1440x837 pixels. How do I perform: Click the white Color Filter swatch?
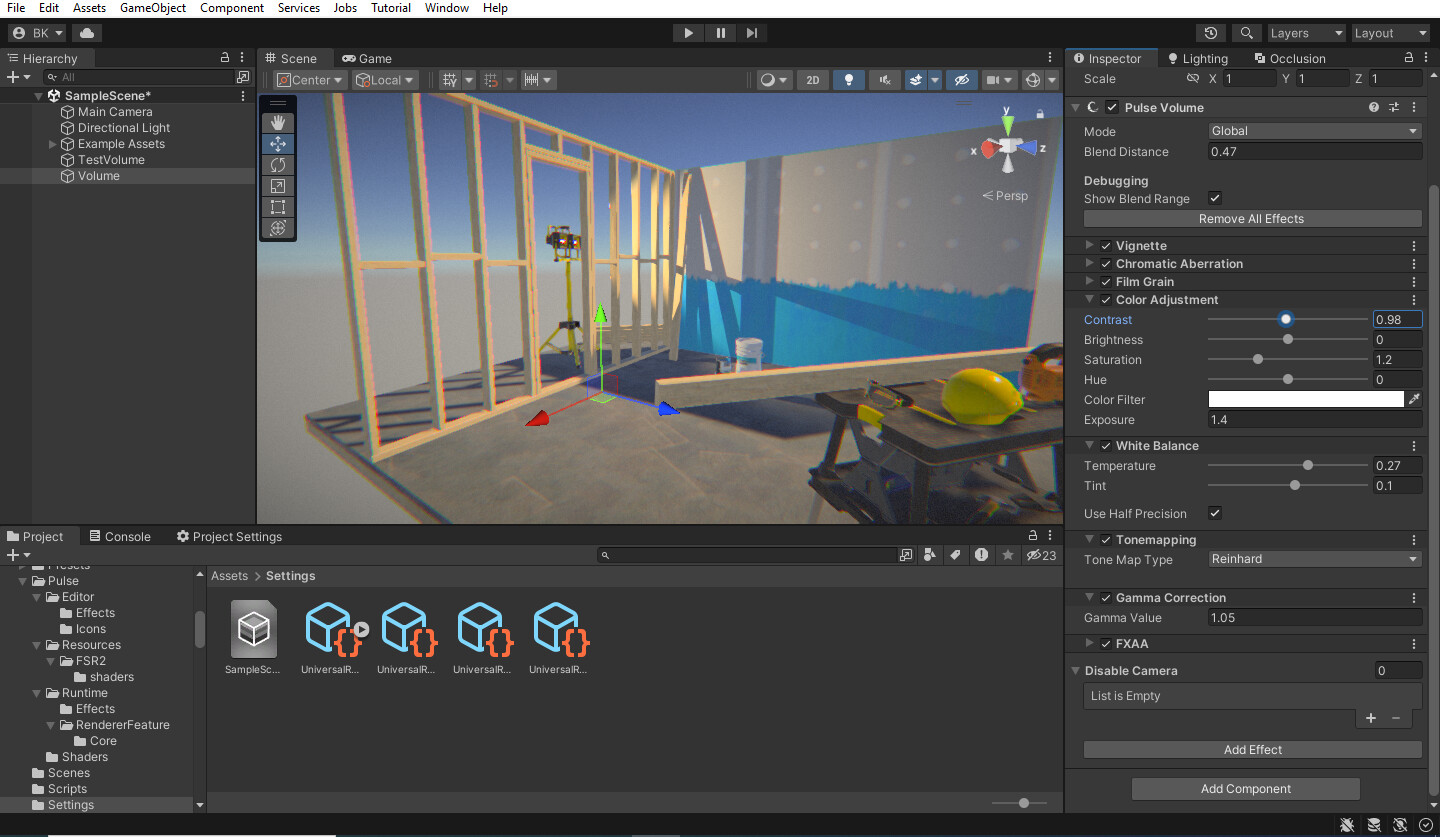(x=1303, y=399)
